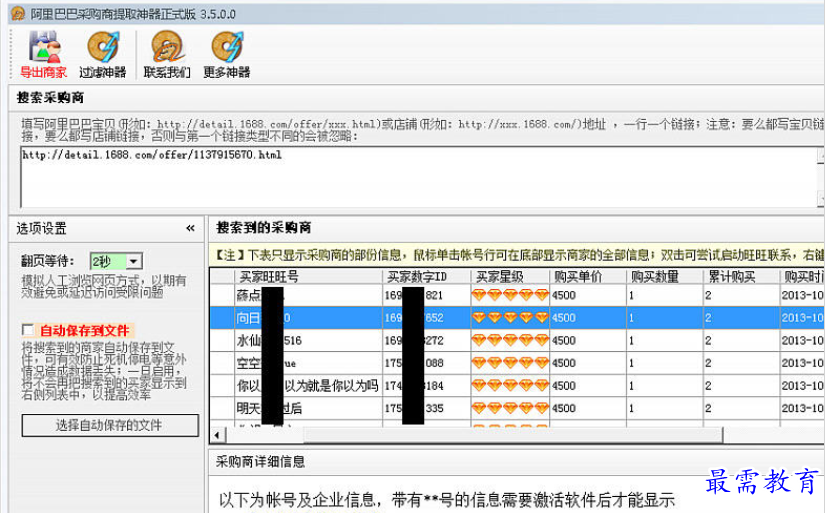Click 选择自动保存的文件 button
This screenshot has width=827, height=513.
(x=110, y=425)
